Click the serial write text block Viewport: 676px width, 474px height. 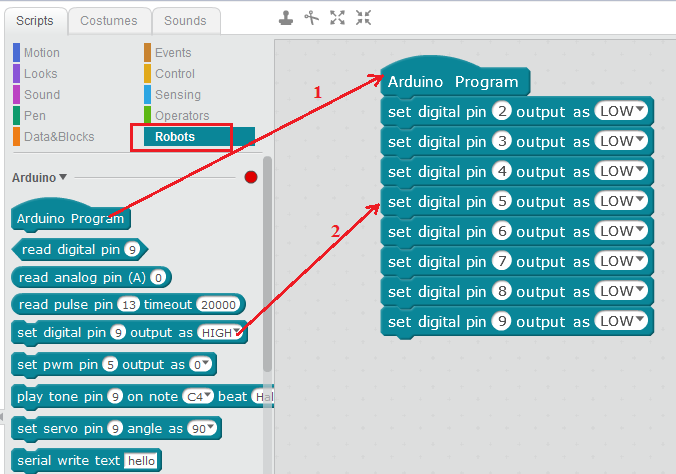pos(86,461)
